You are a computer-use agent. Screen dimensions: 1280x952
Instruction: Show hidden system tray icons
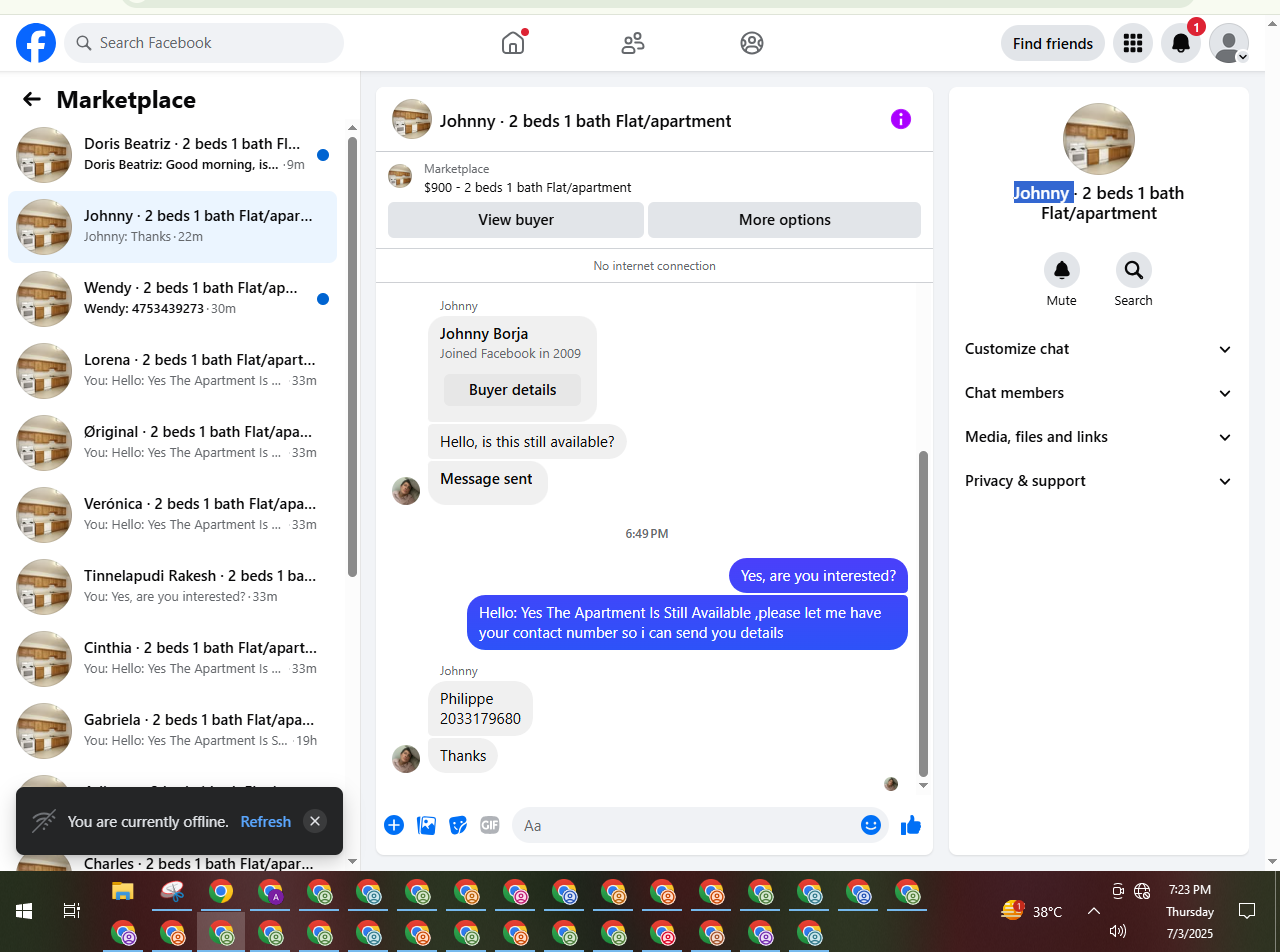pyautogui.click(x=1094, y=911)
